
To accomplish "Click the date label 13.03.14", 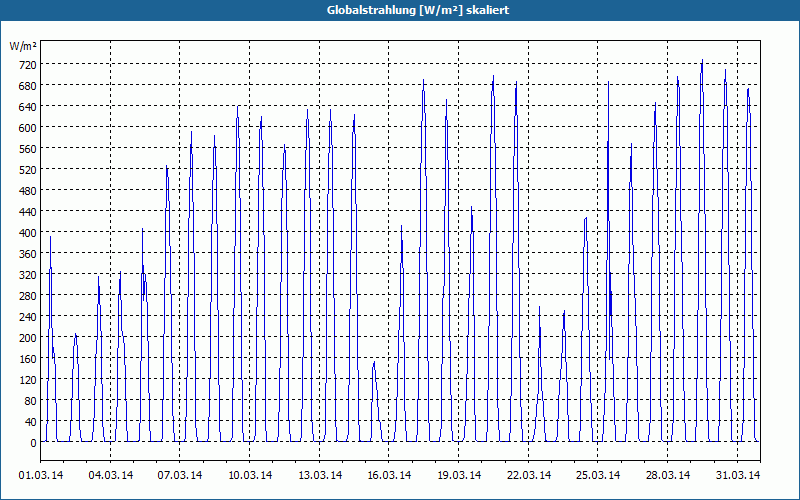I will [319, 476].
